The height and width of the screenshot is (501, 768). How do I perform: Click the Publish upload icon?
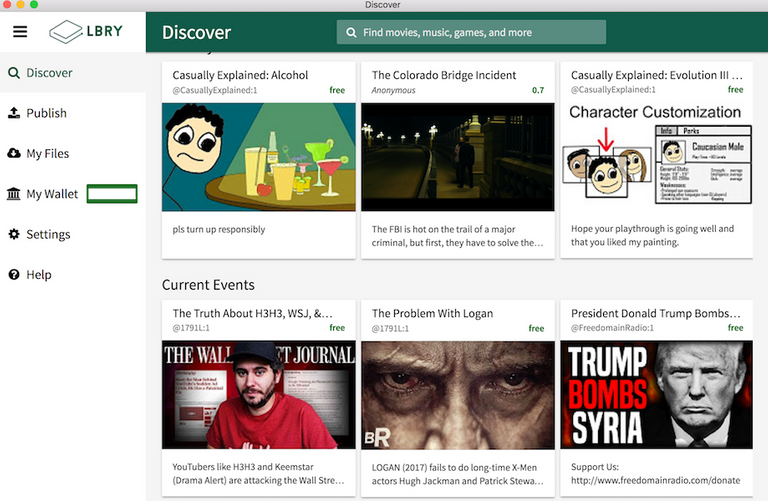(14, 113)
